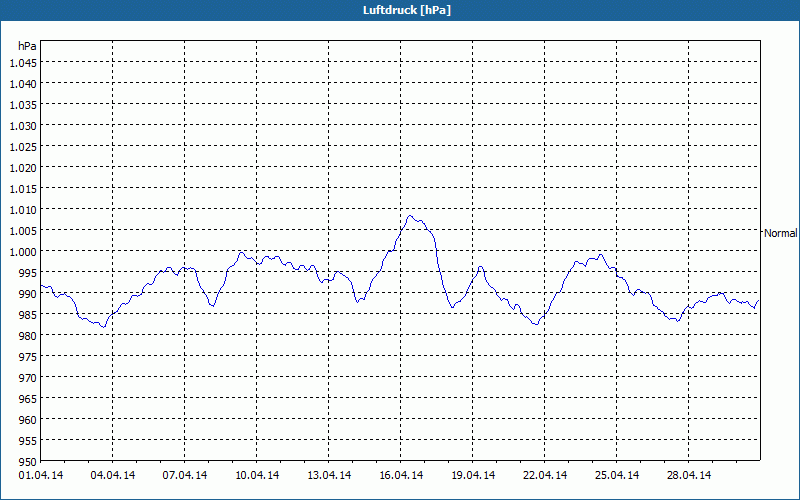The width and height of the screenshot is (800, 500).
Task: Click the 13.04.14 date label
Action: (329, 475)
